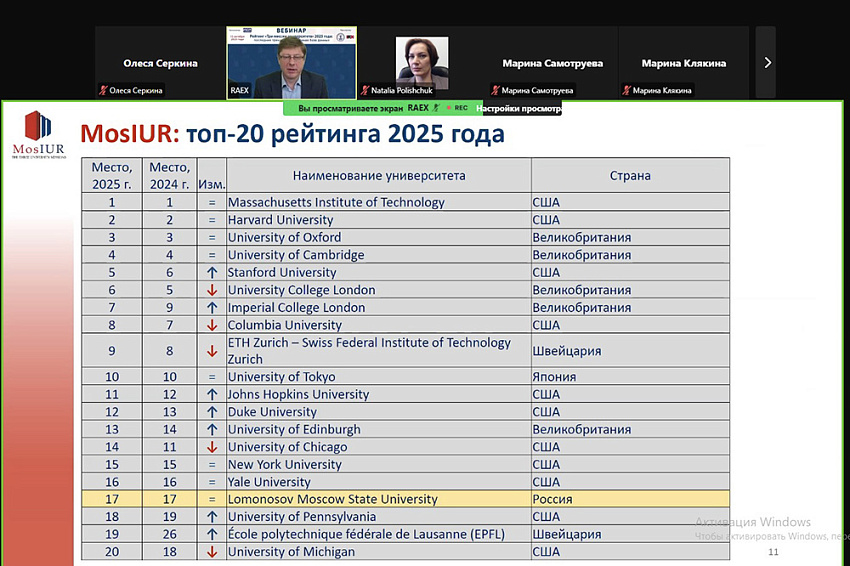
Task: Click the 'Наименование университета' column header
Action: coord(378,175)
